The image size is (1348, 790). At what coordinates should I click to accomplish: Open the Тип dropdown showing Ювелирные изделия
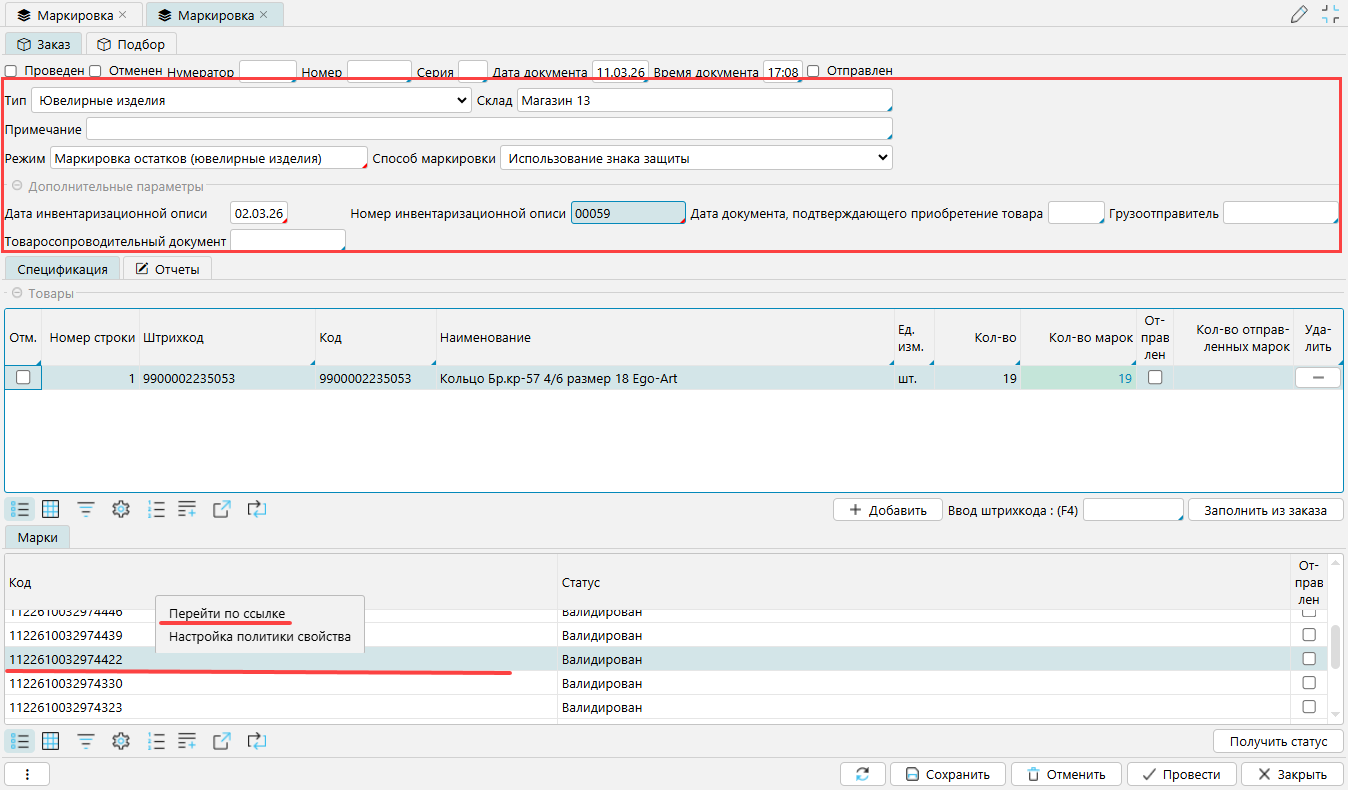tap(251, 101)
